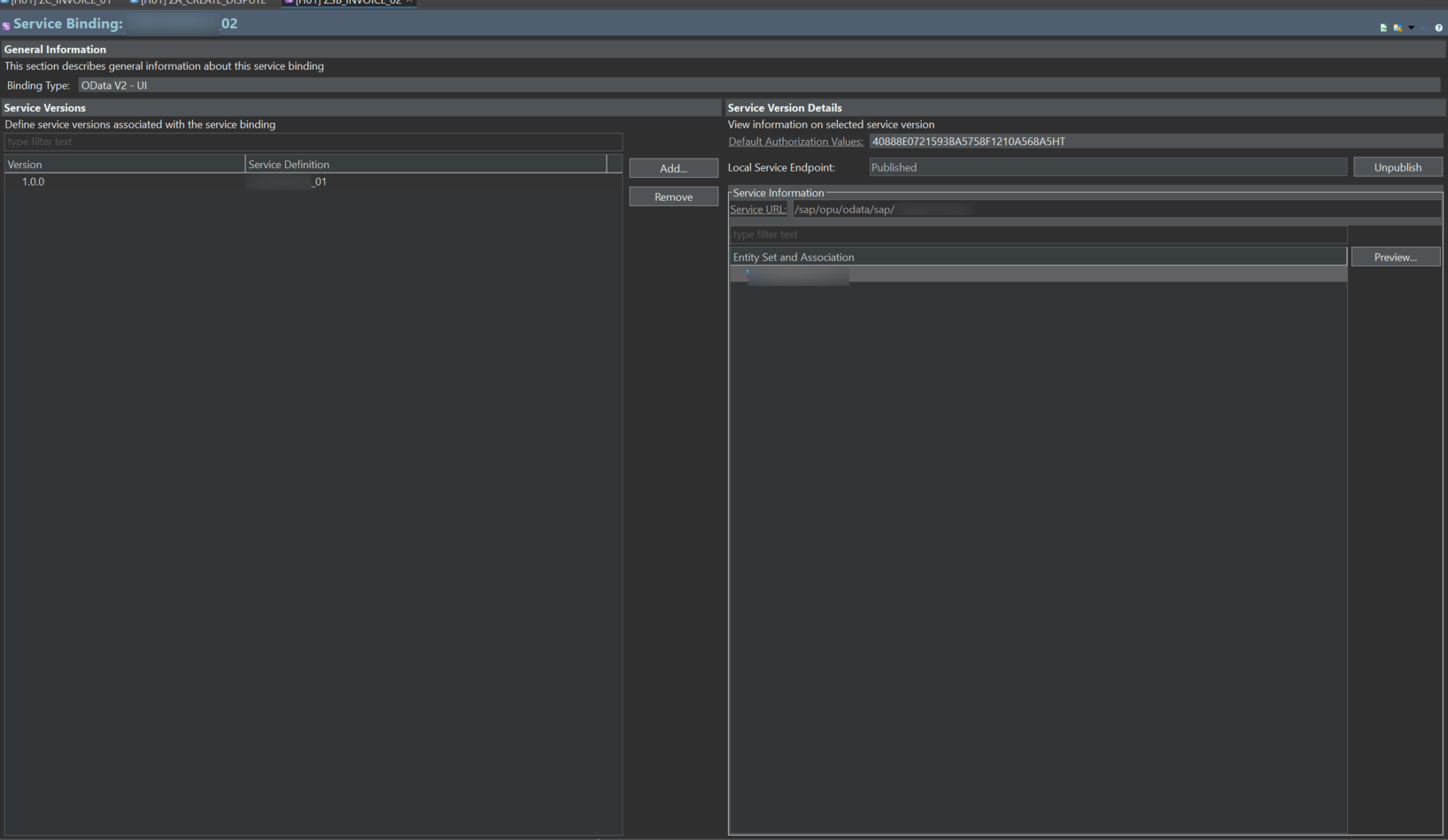Click the Service Binding icon beside the title
Screen dimensions: 1448x840
coord(6,26)
